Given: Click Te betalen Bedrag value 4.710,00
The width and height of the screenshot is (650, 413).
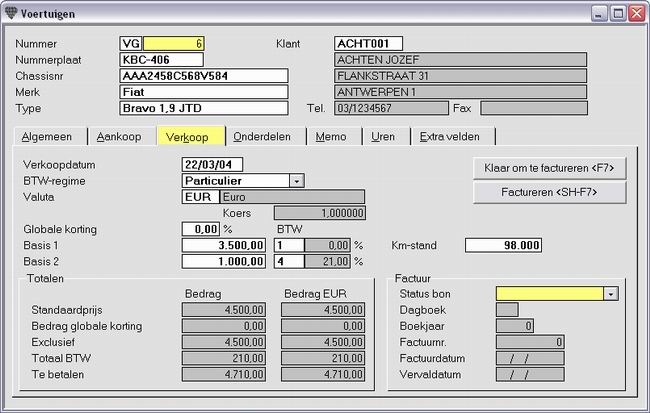Looking at the screenshot, I should (224, 374).
